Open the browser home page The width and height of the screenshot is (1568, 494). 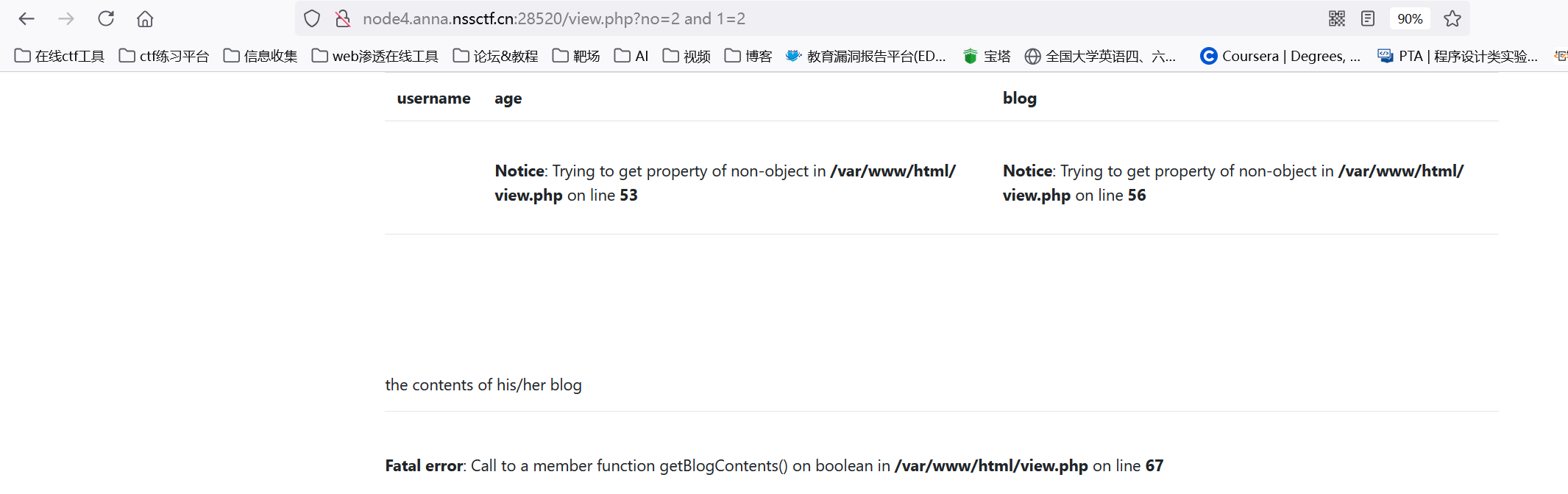pos(145,19)
